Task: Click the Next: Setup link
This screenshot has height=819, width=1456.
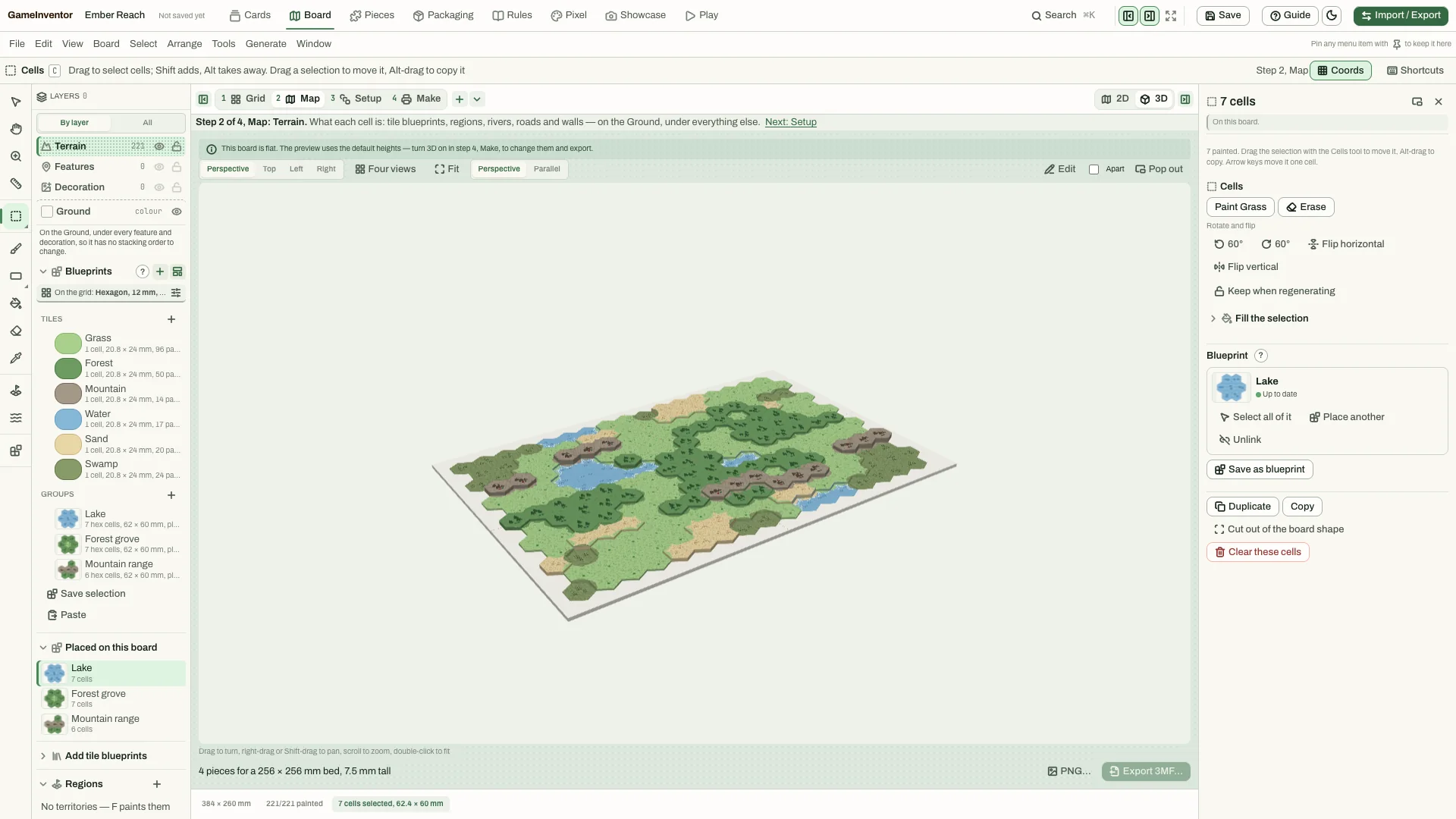Action: pyautogui.click(x=790, y=122)
